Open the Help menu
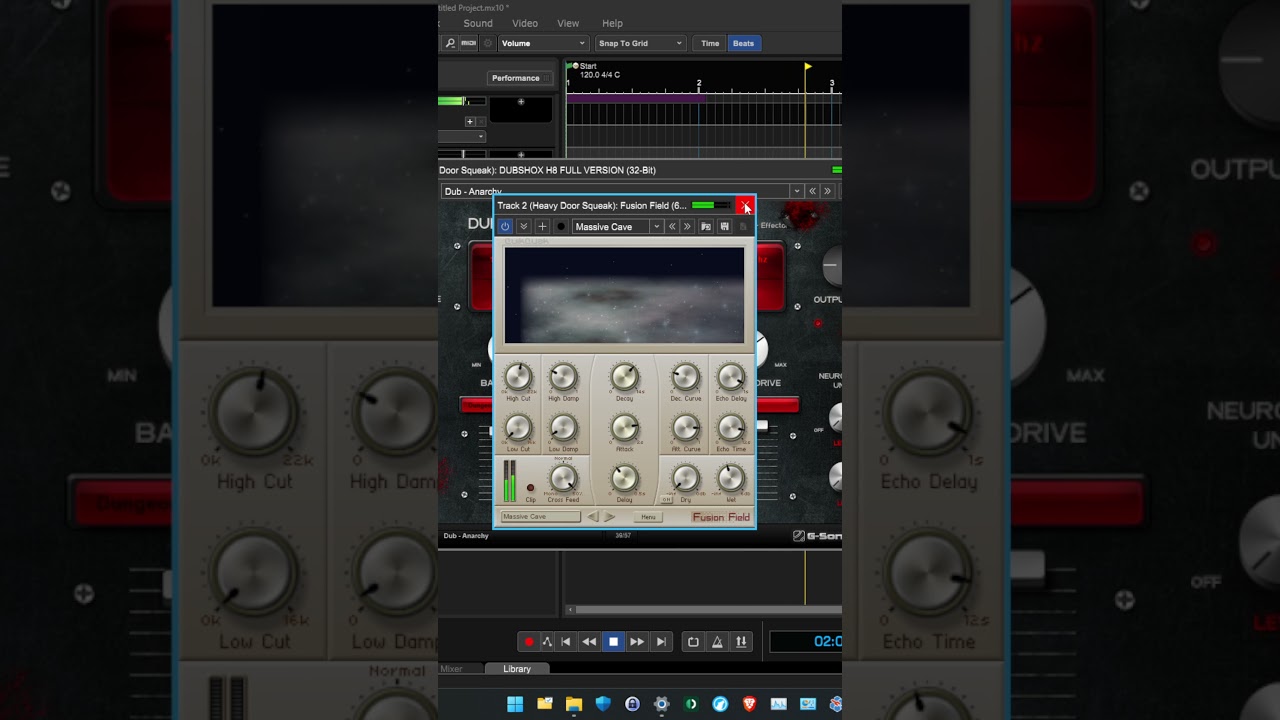The image size is (1280, 720). (x=612, y=23)
